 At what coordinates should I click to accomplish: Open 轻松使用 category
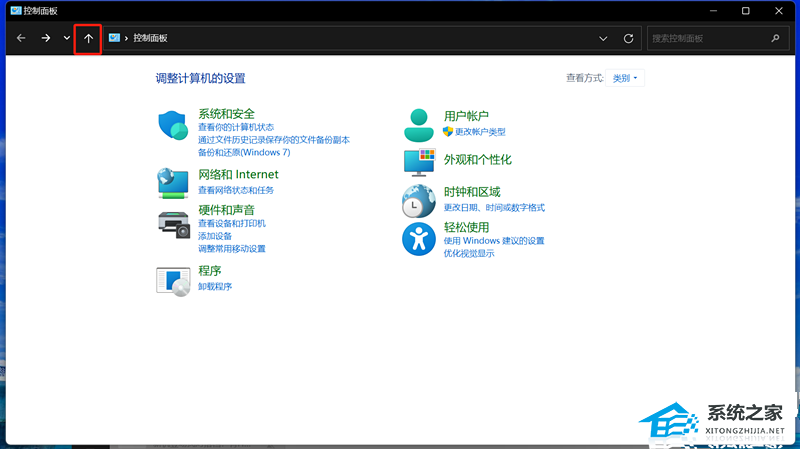pos(466,227)
